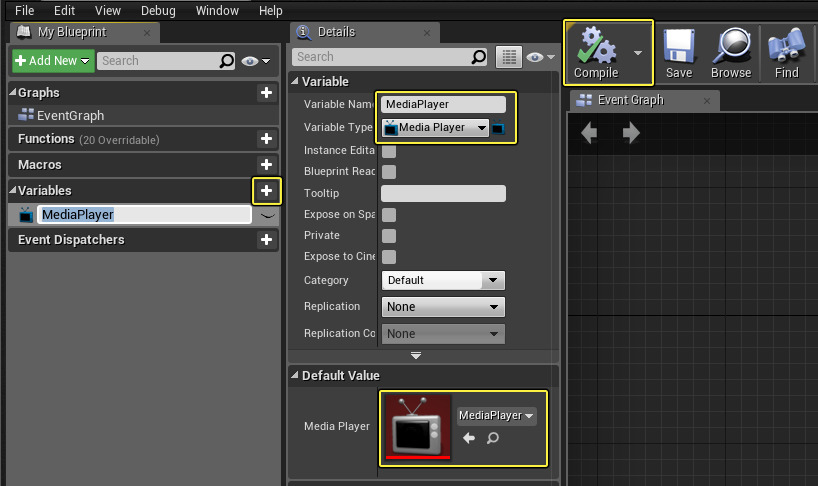
Task: Click the search magnifier in Details panel
Action: 479,57
